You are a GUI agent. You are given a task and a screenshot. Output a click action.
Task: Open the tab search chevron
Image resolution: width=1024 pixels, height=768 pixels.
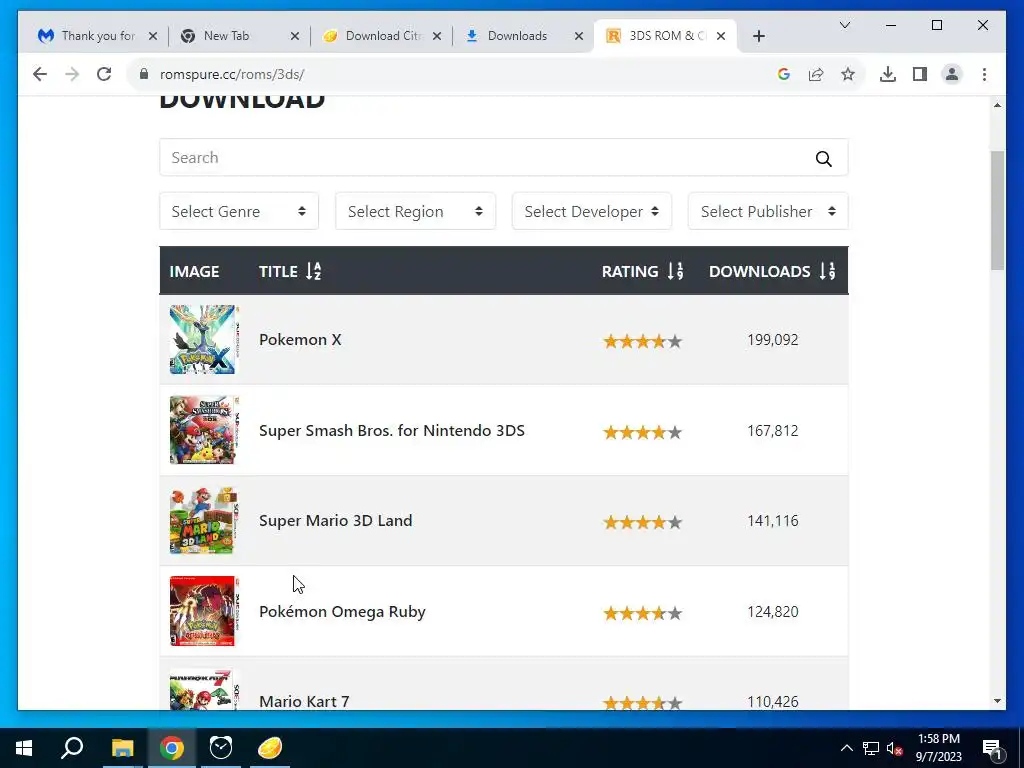tap(844, 25)
